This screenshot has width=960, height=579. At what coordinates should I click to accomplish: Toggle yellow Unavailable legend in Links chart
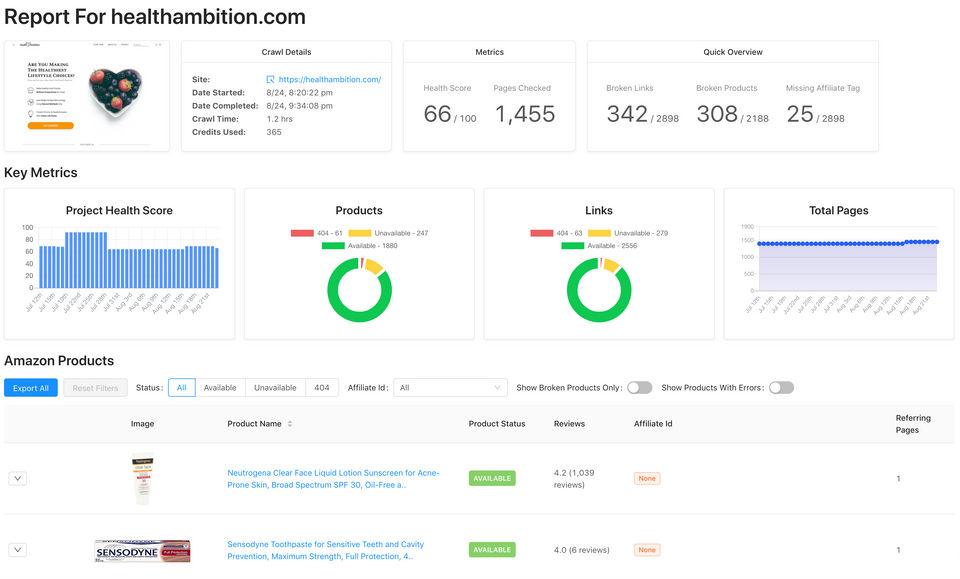(x=628, y=233)
